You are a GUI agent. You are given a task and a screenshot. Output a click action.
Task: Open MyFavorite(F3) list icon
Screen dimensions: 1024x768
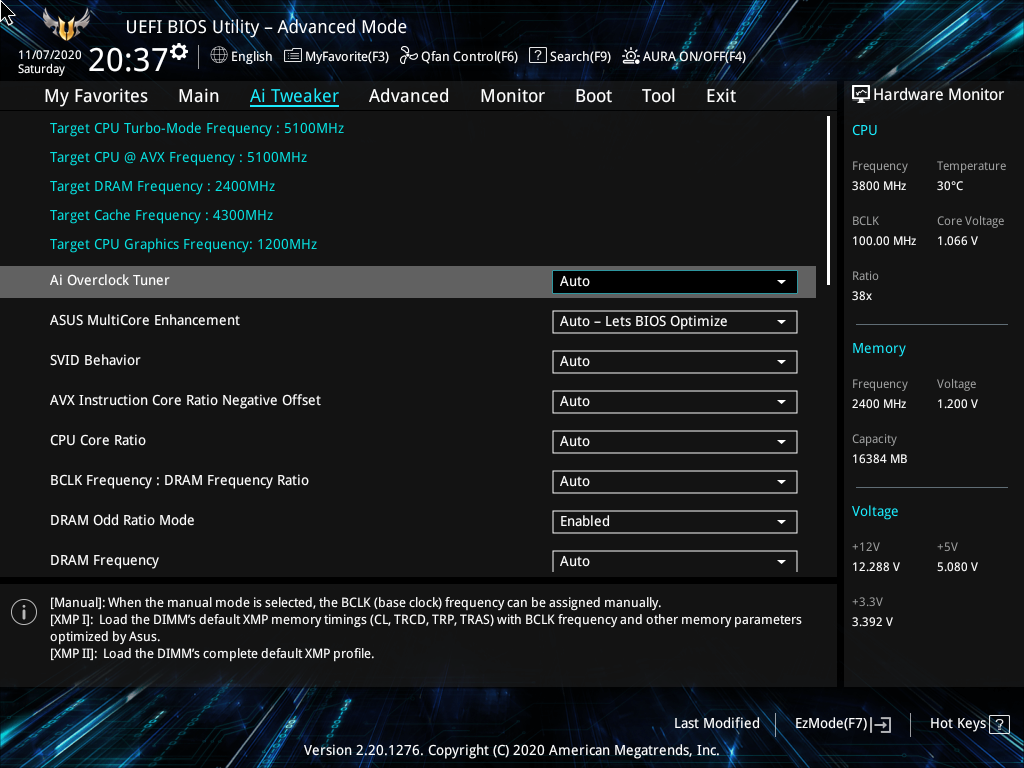pos(293,56)
